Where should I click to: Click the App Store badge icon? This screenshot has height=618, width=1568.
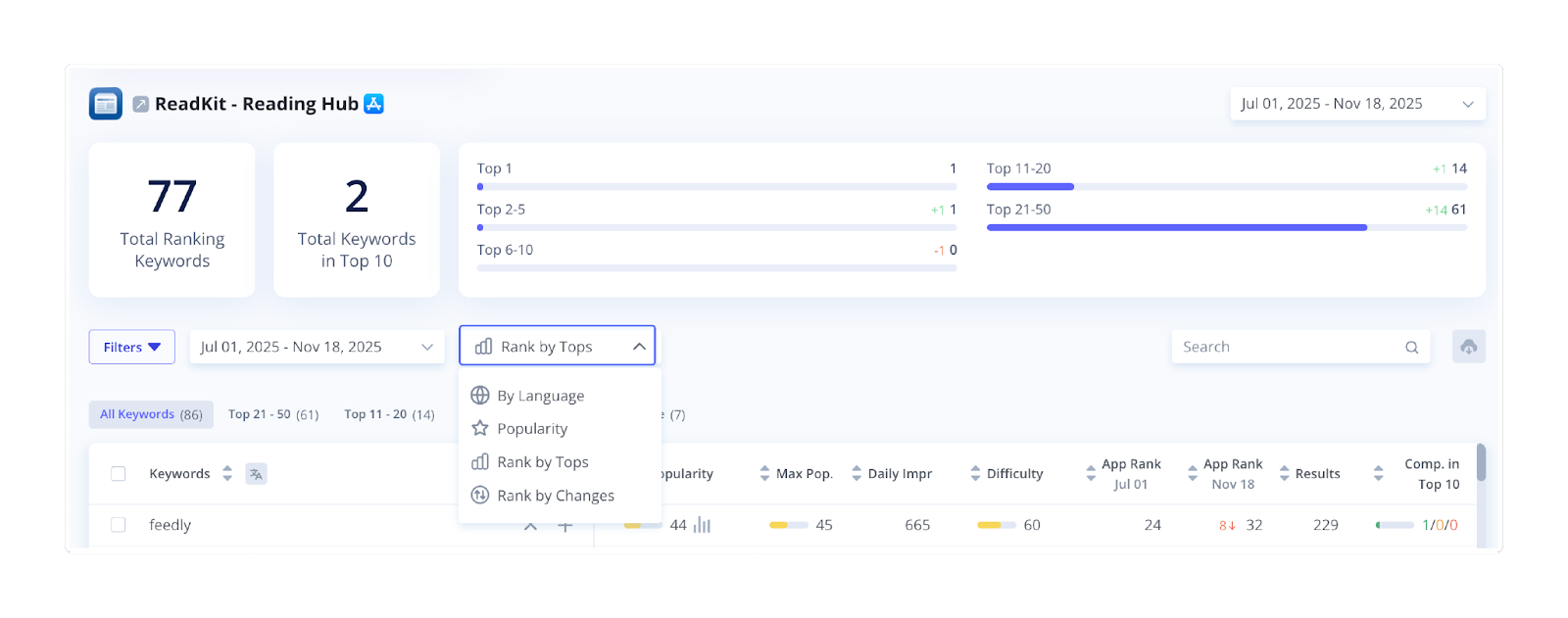(373, 104)
